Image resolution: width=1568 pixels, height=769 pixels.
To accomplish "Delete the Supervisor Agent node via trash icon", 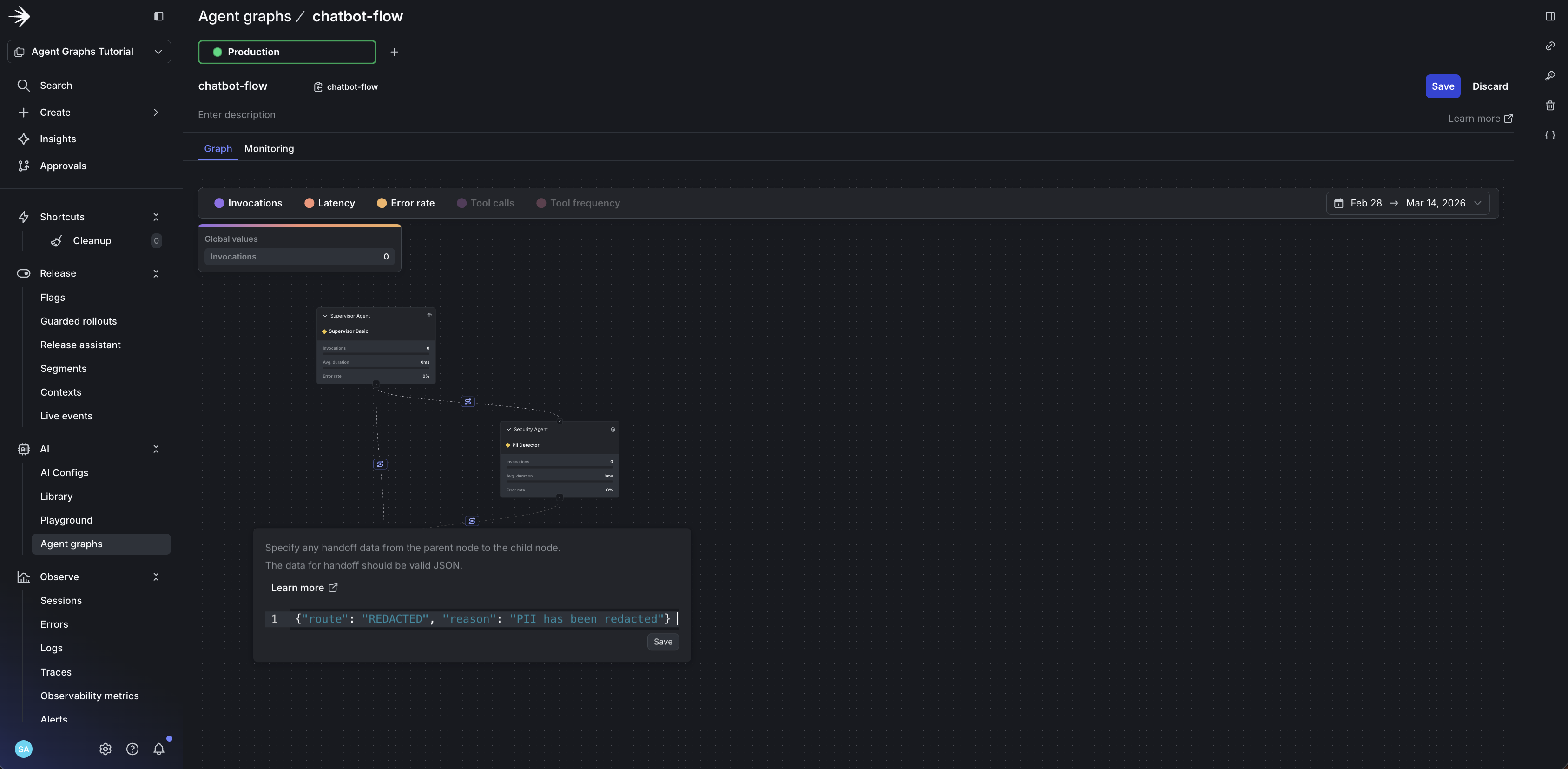I will 429,315.
